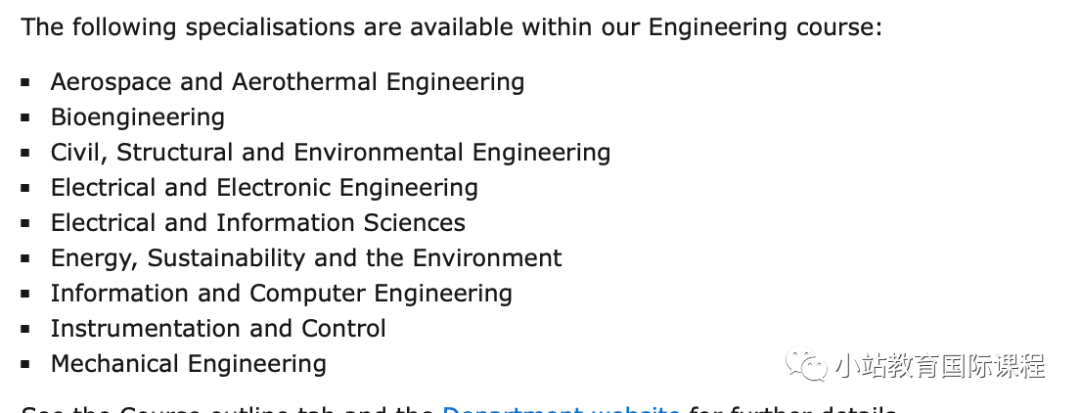Click the bullet beside Energy, Sustainability entry
This screenshot has width=1080, height=413.
point(25,259)
